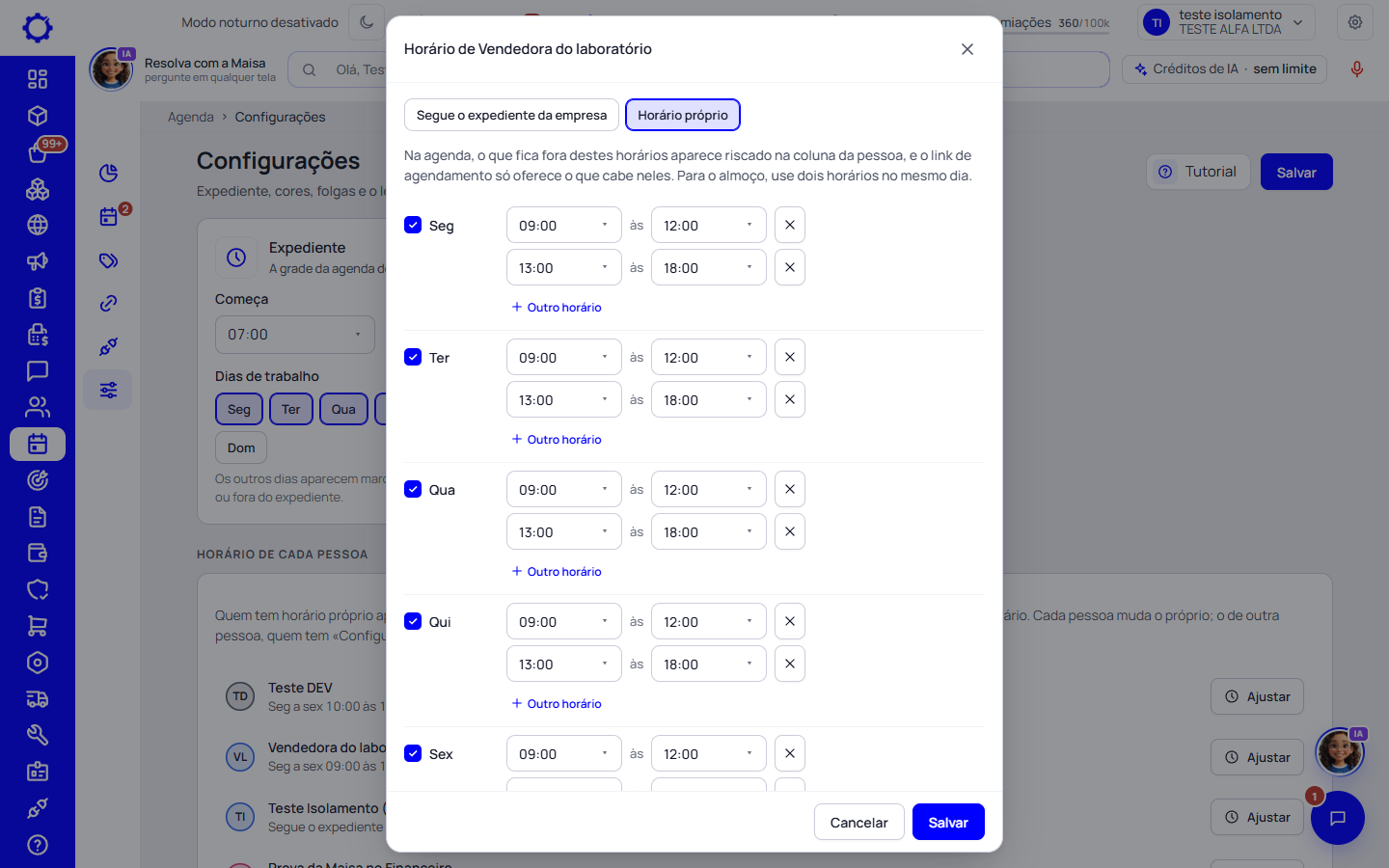The image size is (1389, 868).
Task: Click the Agenda breadcrumb link
Action: 191,117
